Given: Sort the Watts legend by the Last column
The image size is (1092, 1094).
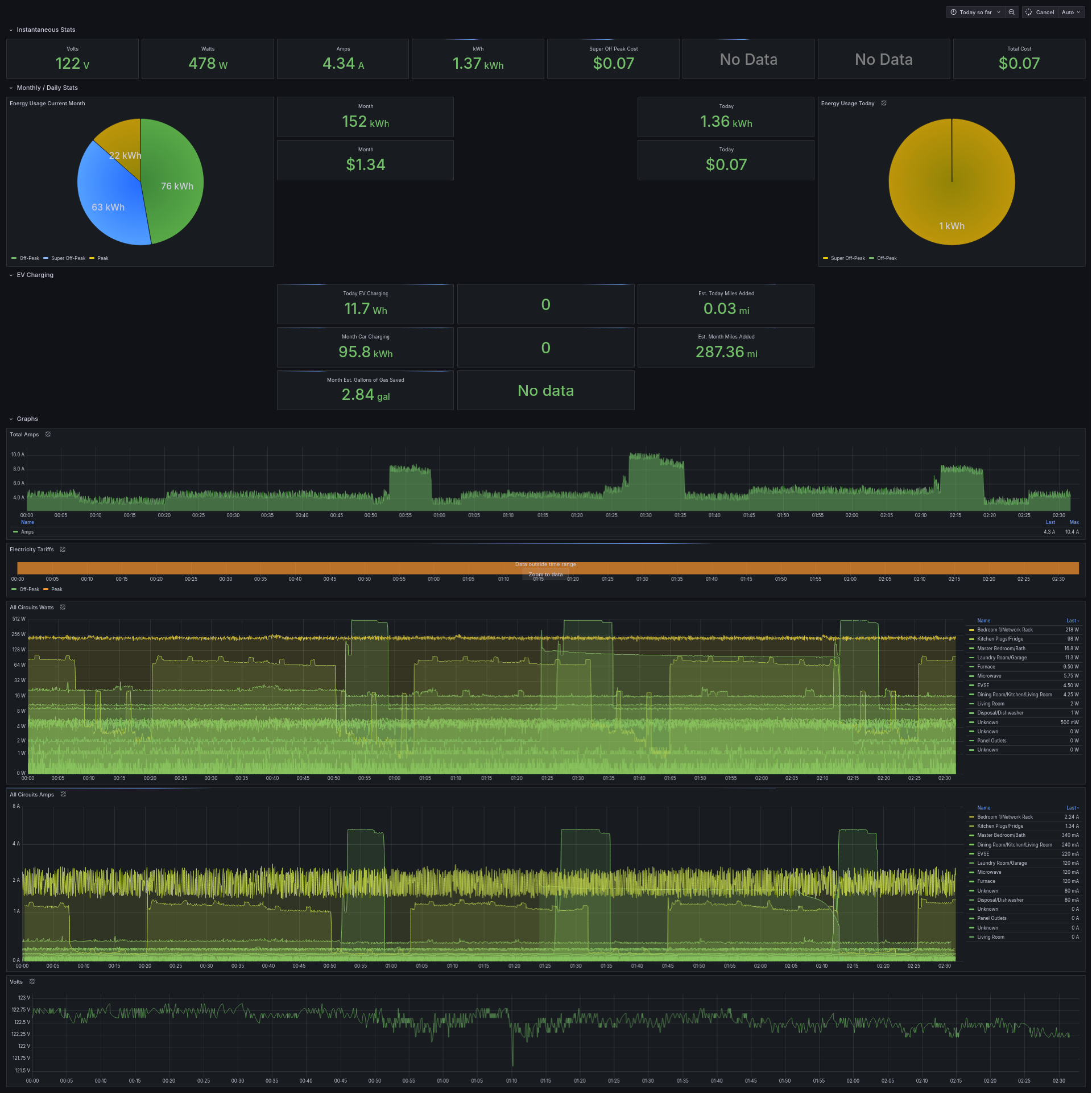Looking at the screenshot, I should click(x=1072, y=621).
